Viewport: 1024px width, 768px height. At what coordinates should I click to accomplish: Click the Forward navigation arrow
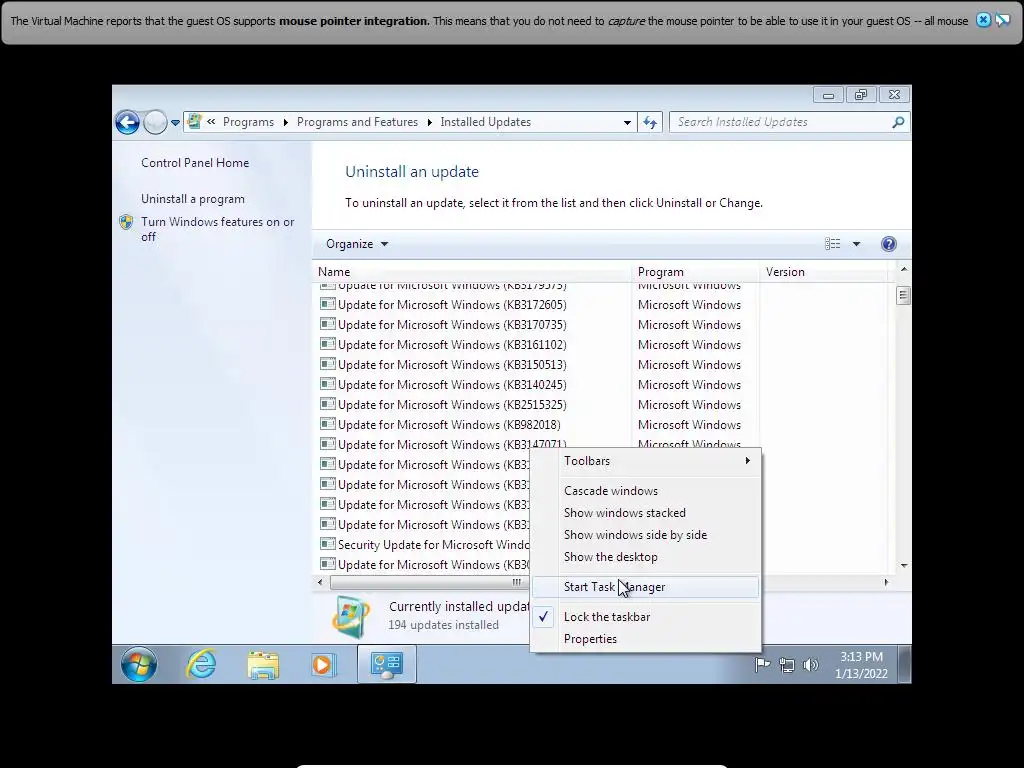155,122
